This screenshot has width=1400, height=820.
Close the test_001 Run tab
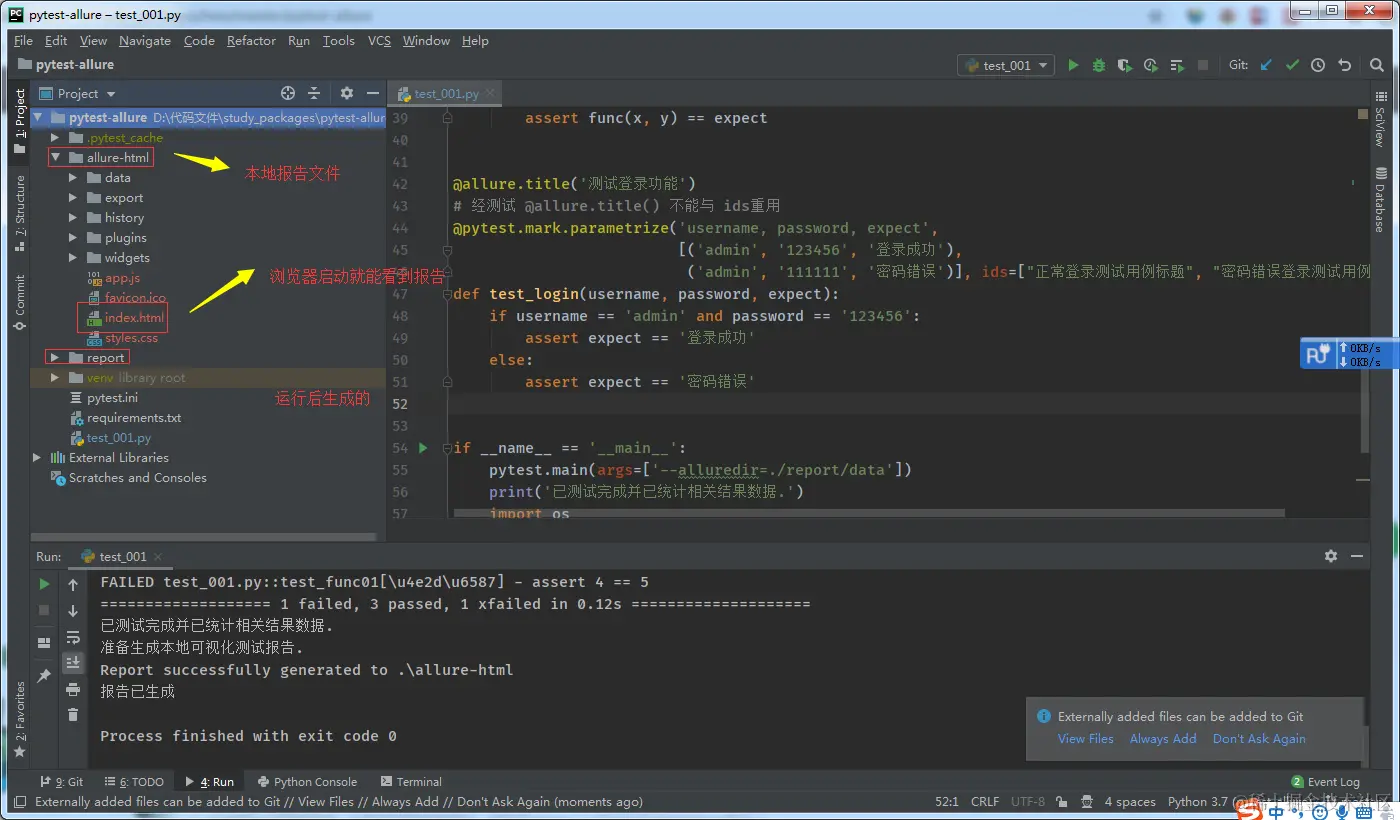coord(157,556)
